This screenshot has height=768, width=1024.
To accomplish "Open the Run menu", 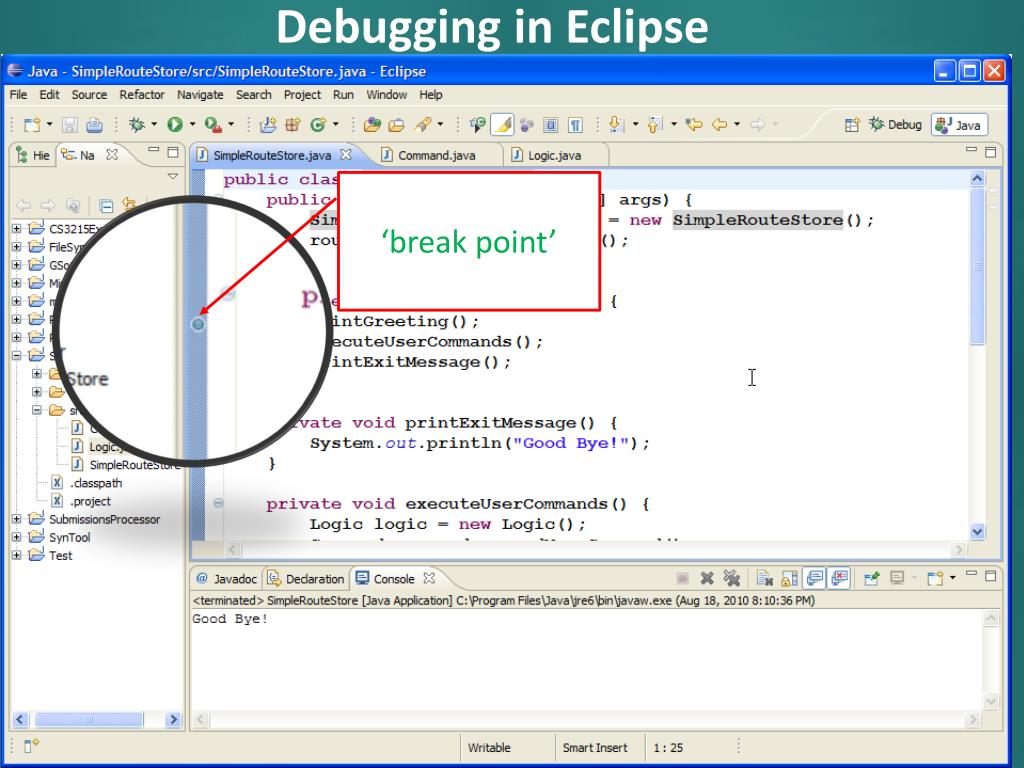I will pyautogui.click(x=344, y=95).
